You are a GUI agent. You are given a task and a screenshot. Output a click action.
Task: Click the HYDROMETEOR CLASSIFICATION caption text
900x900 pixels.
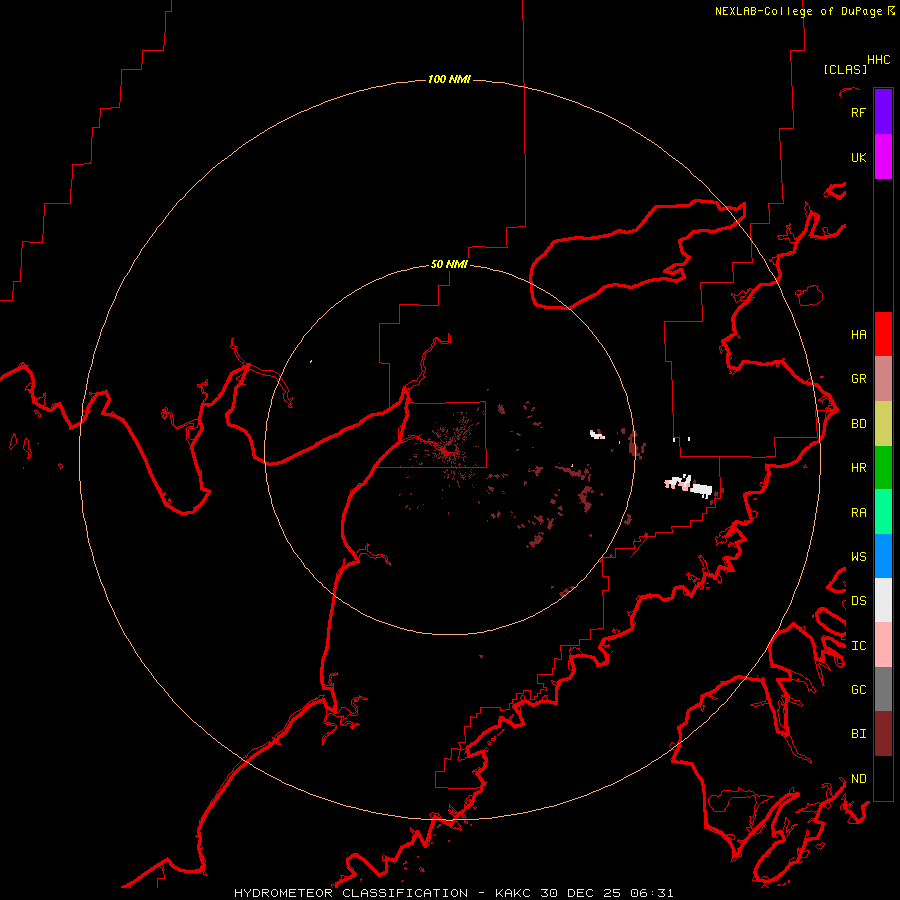tap(351, 893)
